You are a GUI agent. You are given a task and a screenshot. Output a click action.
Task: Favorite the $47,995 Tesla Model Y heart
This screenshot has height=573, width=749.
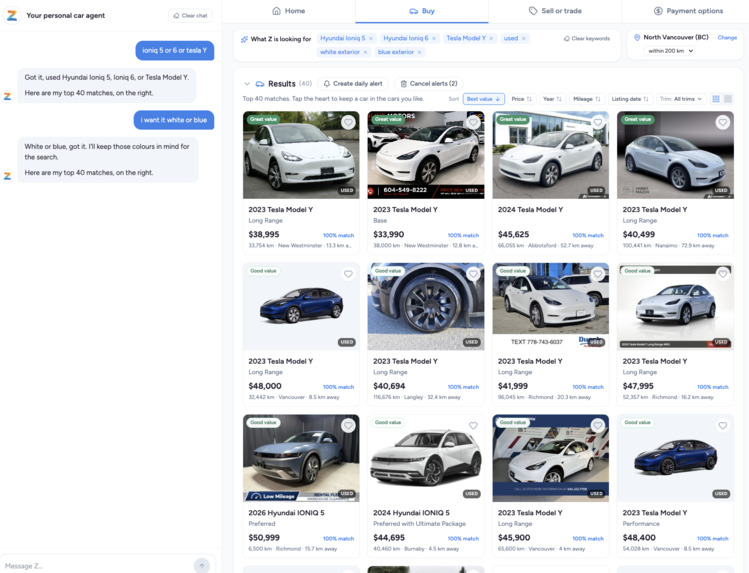[723, 274]
